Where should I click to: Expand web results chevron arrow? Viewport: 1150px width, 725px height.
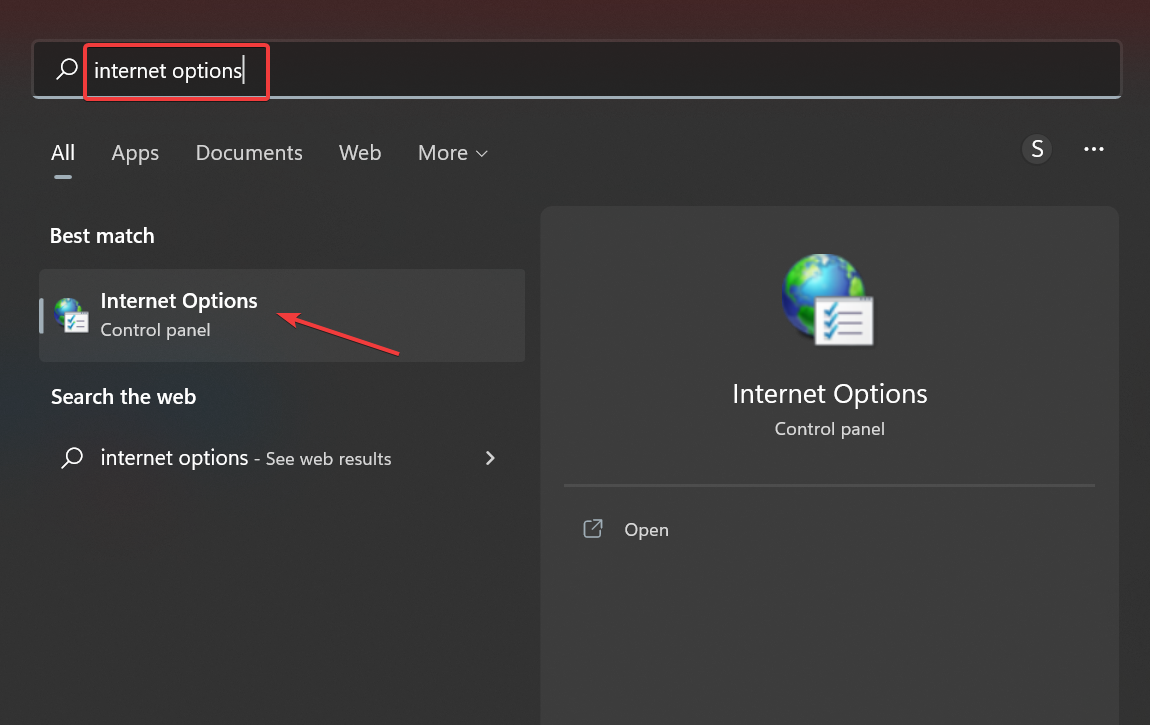490,458
